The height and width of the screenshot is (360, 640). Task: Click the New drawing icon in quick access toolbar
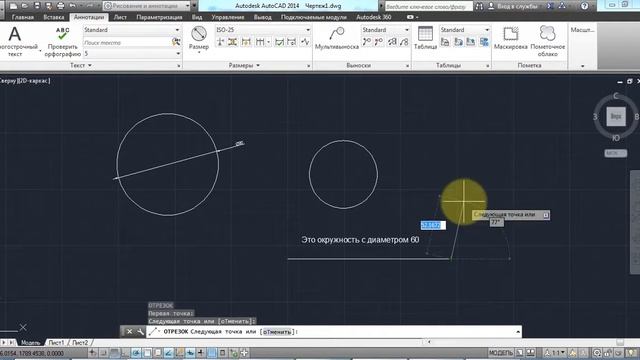tap(13, 6)
